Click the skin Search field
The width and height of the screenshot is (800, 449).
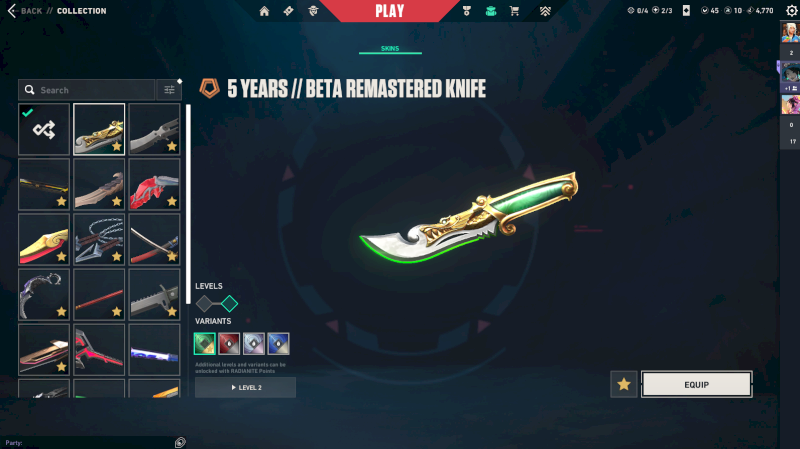pos(87,90)
